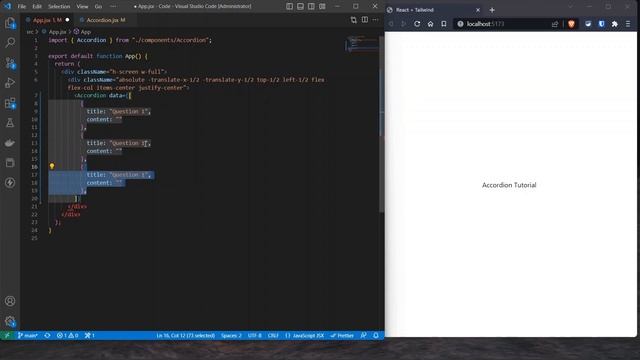
Task: Reload the browser page
Action: 417,24
